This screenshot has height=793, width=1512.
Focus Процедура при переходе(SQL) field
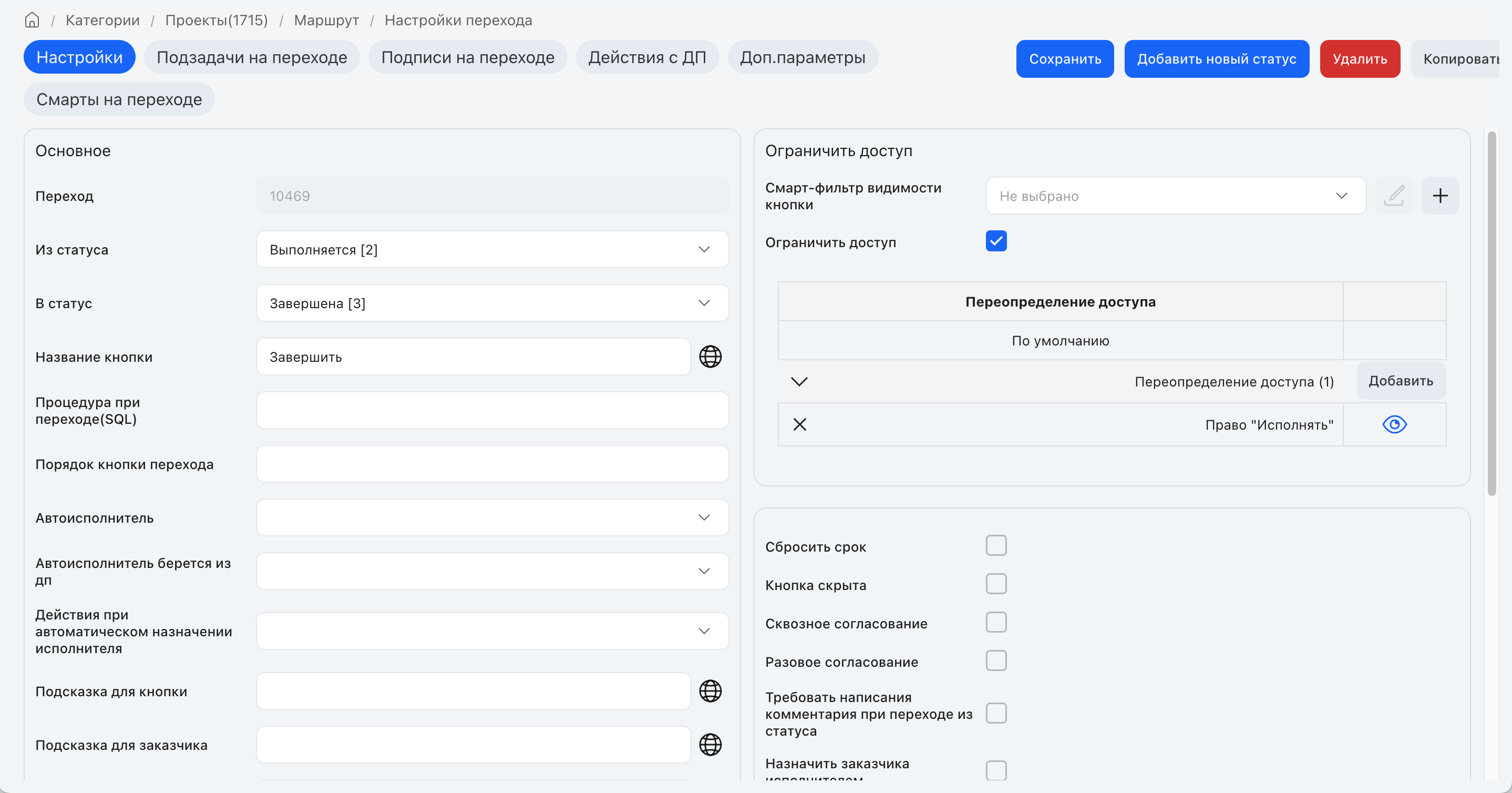tap(492, 410)
